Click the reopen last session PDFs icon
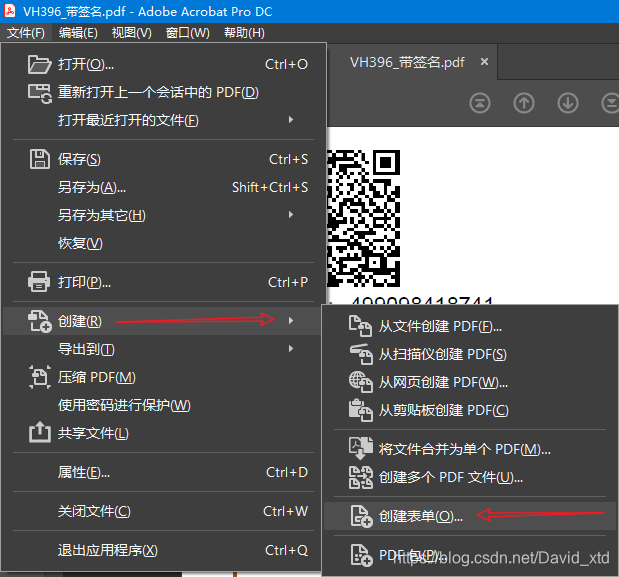 tap(39, 94)
